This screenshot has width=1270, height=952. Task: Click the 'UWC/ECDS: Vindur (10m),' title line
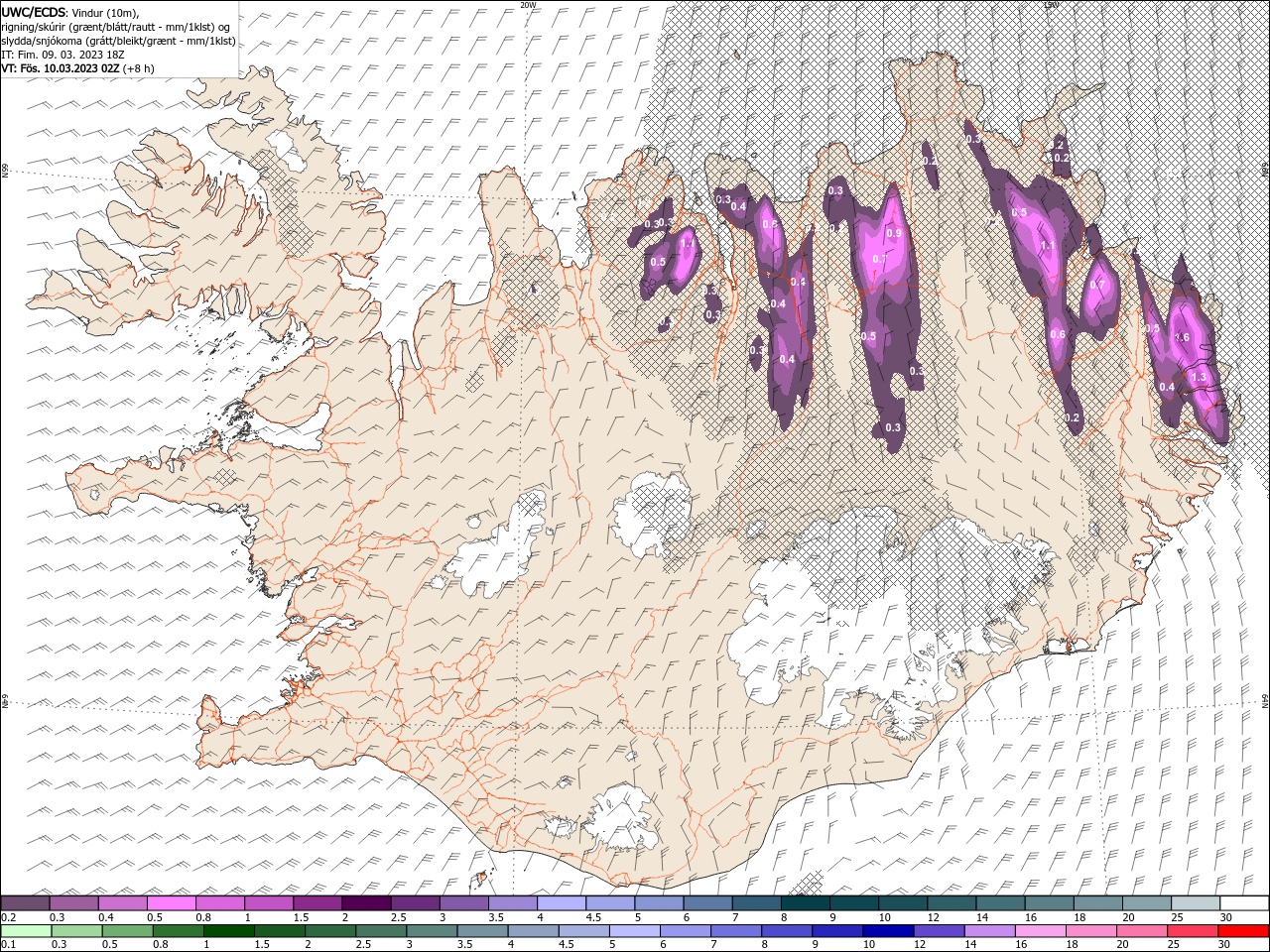(x=70, y=12)
